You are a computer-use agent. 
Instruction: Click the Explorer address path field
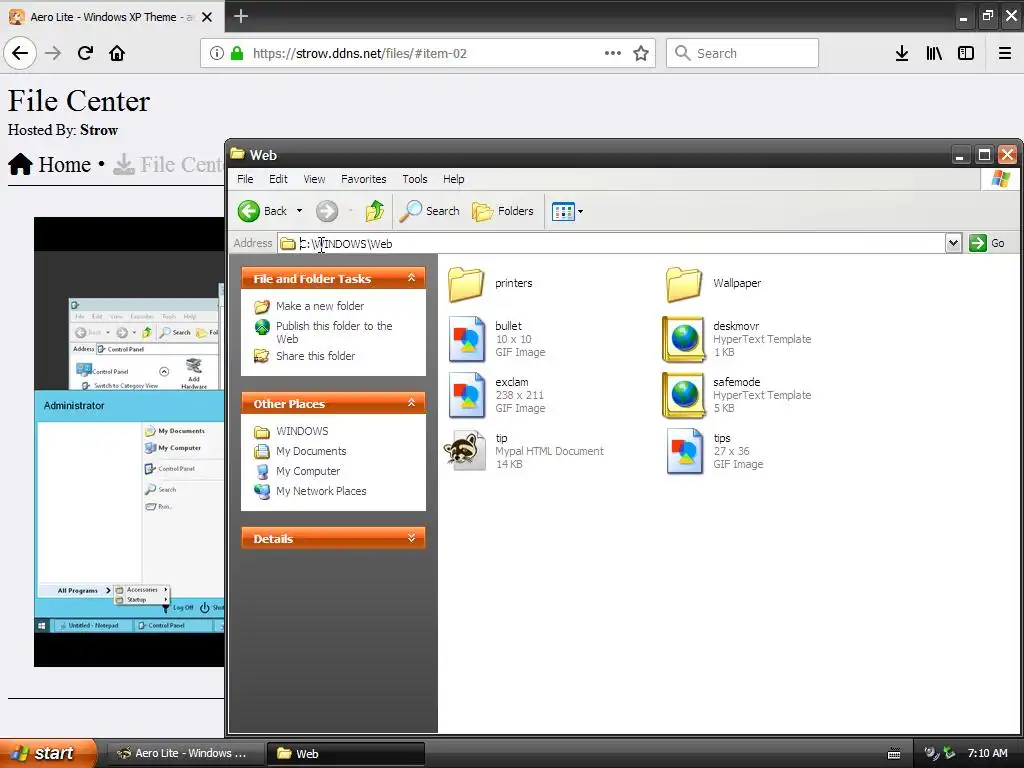coord(611,244)
